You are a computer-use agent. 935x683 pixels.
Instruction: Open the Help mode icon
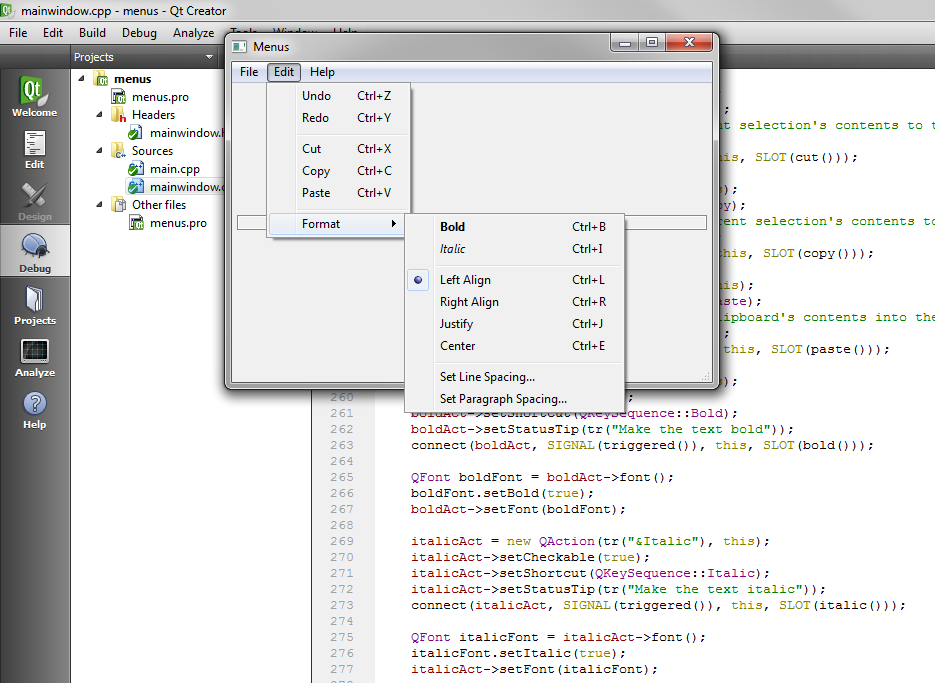tap(34, 409)
